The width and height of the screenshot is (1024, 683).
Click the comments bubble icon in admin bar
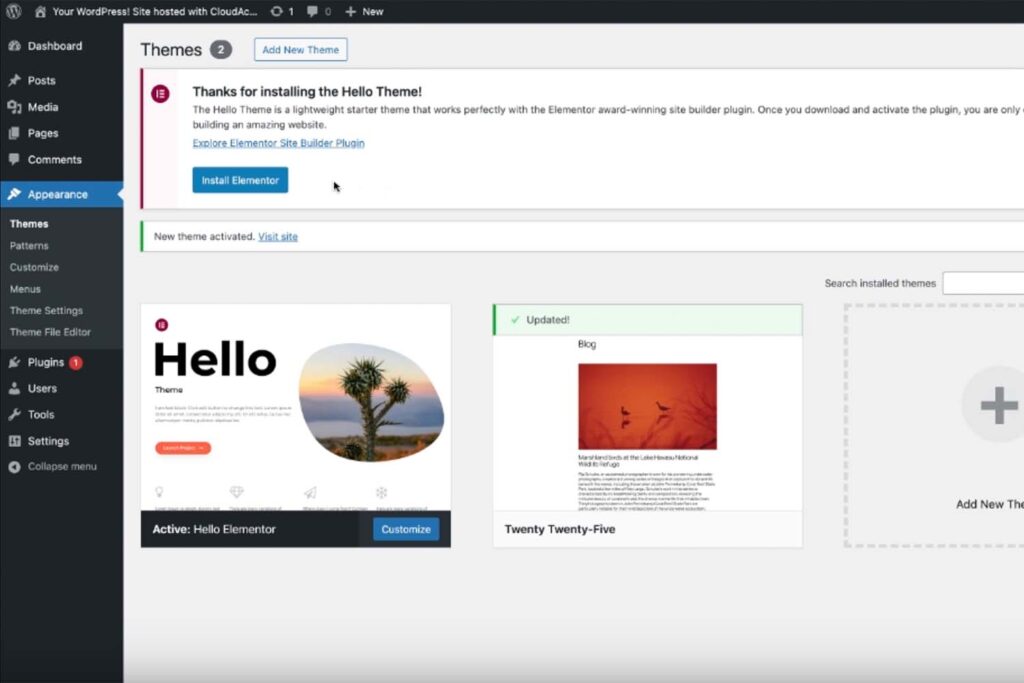314,11
